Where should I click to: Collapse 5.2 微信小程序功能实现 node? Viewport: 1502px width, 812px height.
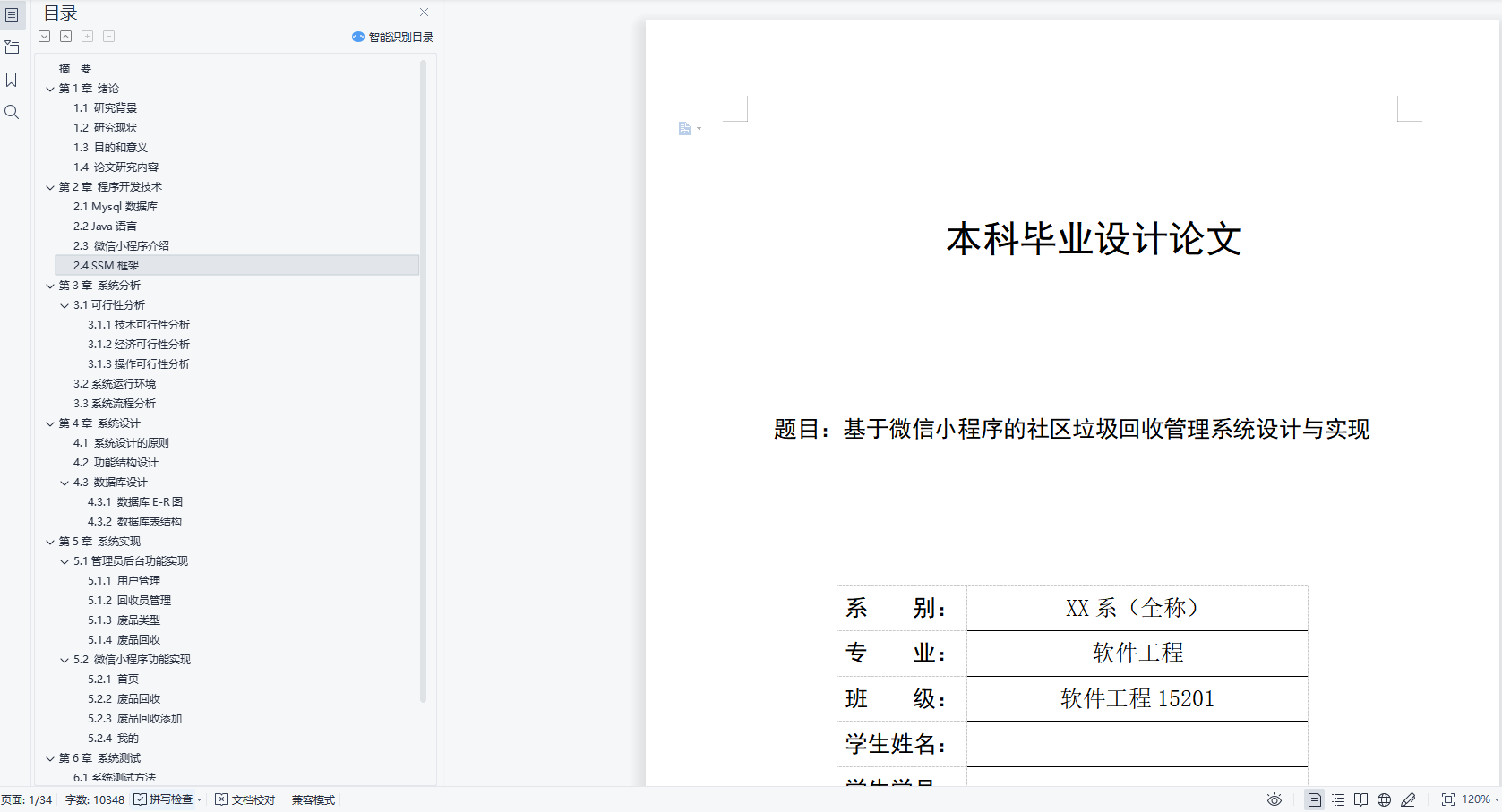[64, 660]
